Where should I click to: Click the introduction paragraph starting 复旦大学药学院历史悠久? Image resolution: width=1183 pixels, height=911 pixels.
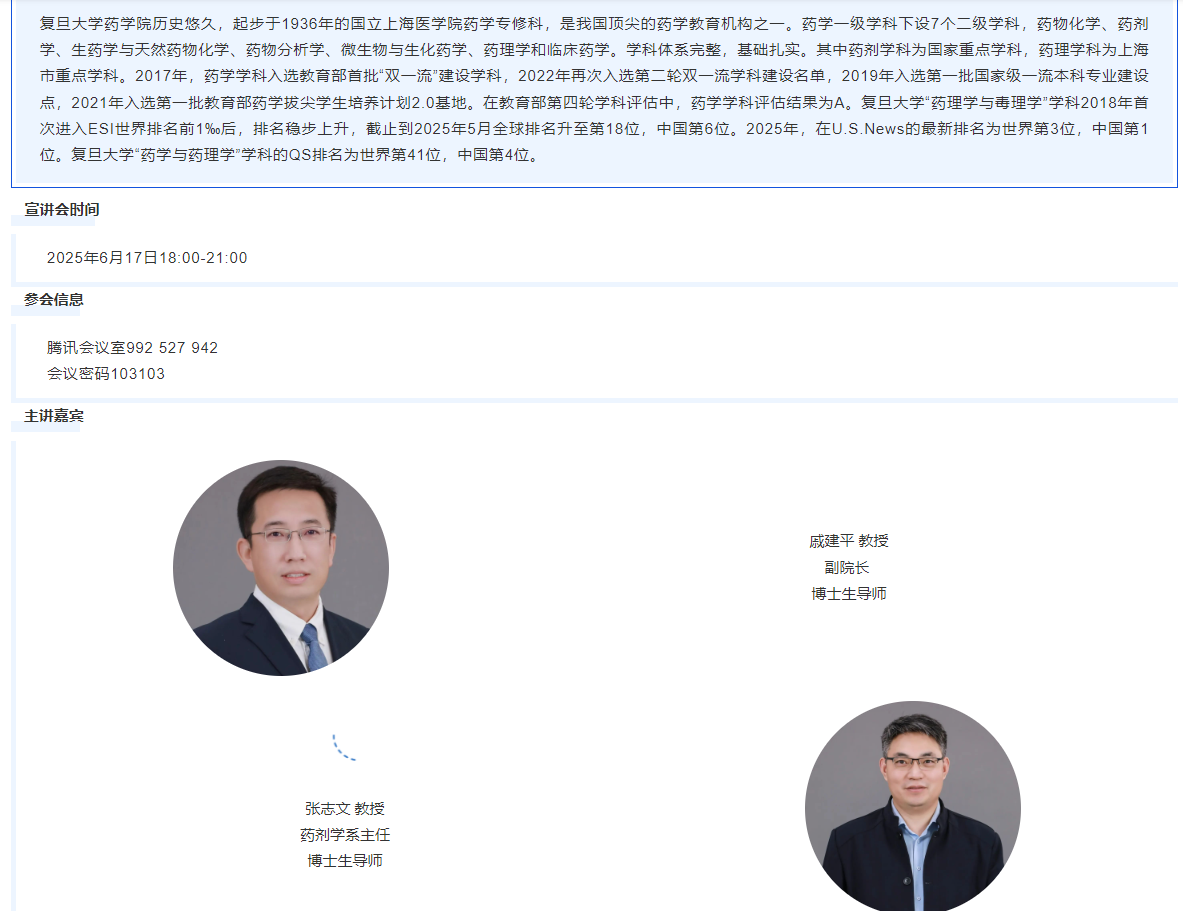594,89
